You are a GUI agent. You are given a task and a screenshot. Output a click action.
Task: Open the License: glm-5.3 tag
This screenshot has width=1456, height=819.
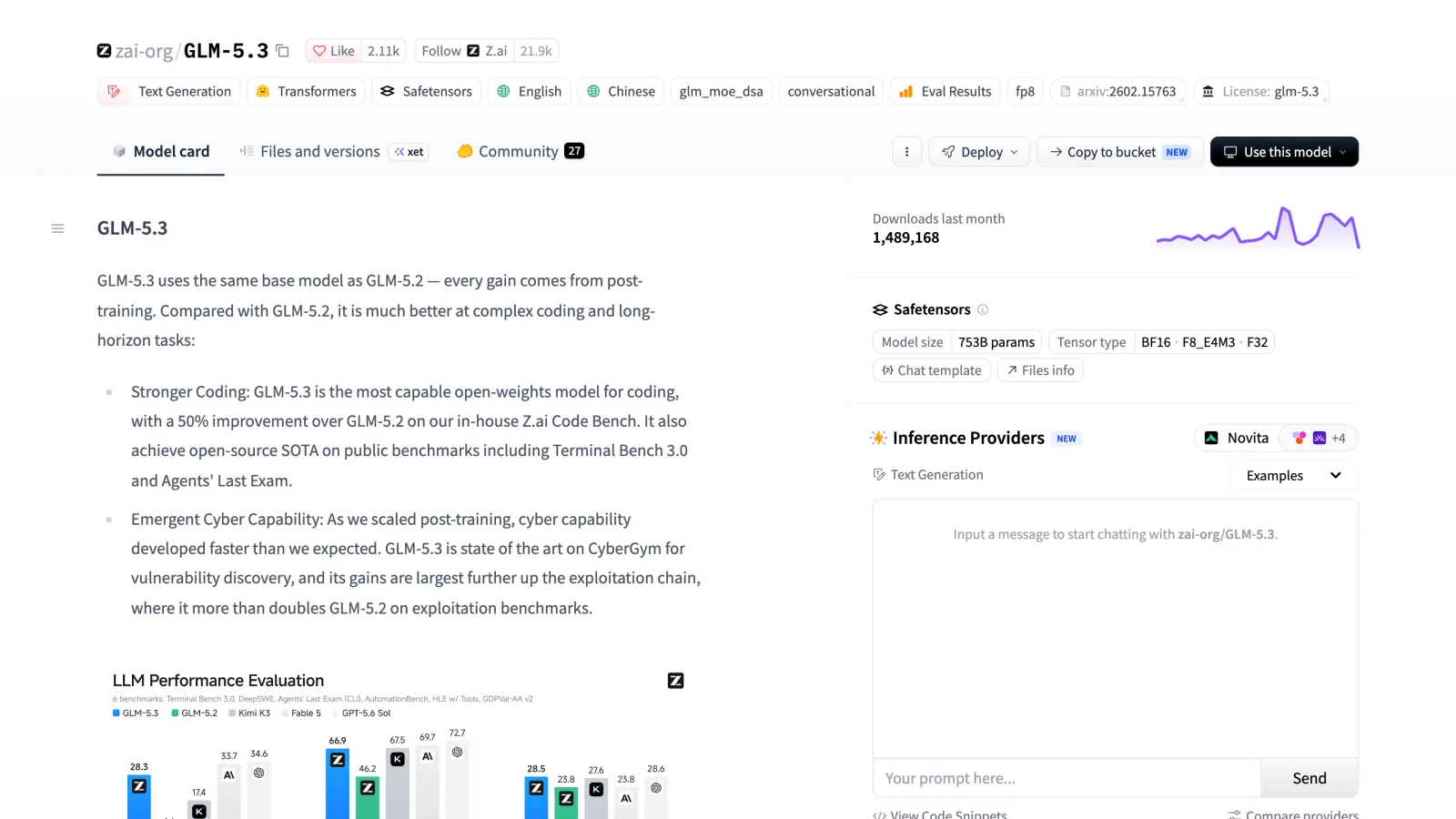1260,91
